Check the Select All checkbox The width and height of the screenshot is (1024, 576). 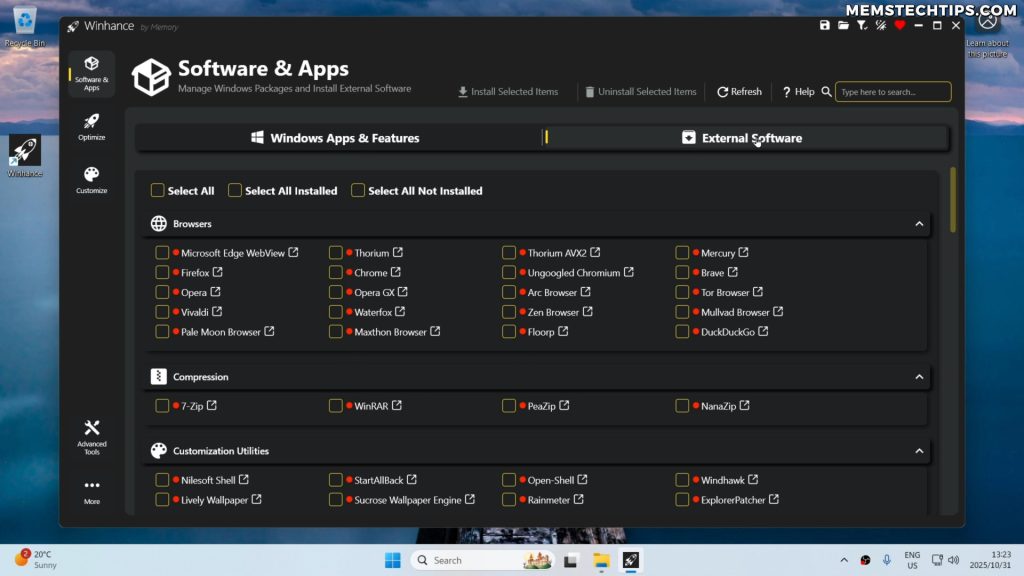(x=158, y=190)
